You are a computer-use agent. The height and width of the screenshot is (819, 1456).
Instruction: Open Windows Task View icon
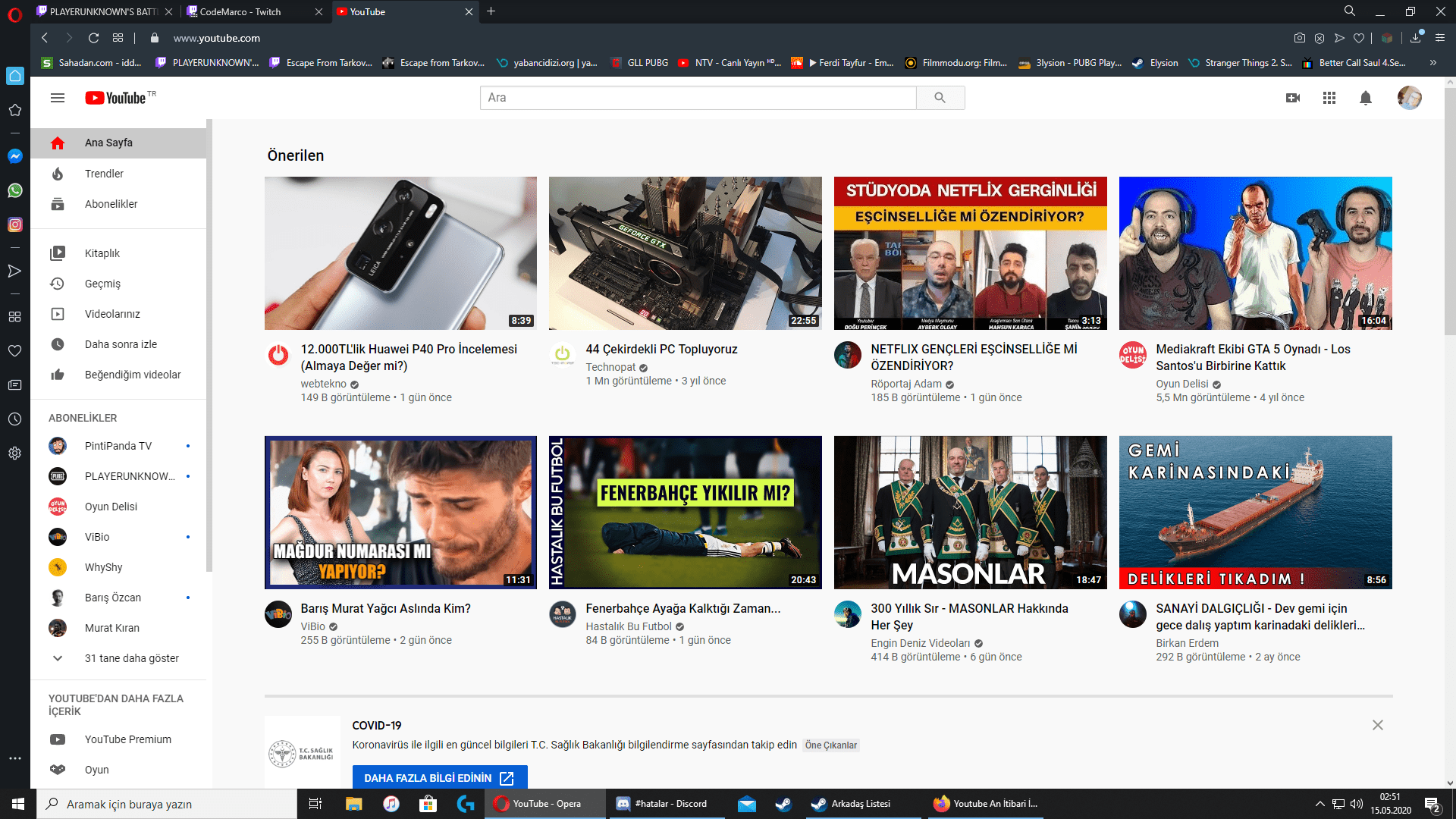(x=315, y=804)
